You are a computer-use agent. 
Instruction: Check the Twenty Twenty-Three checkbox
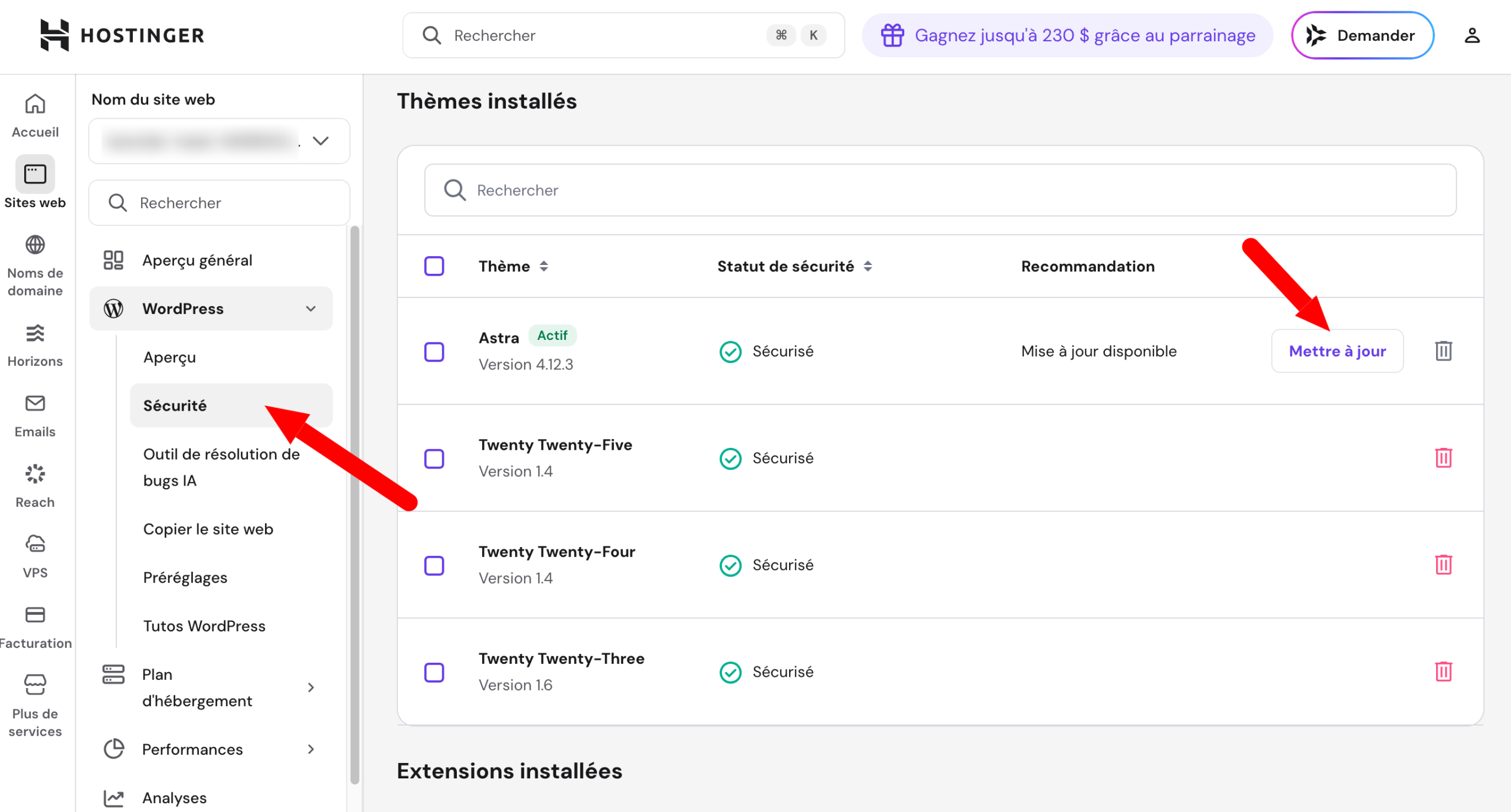pos(434,673)
